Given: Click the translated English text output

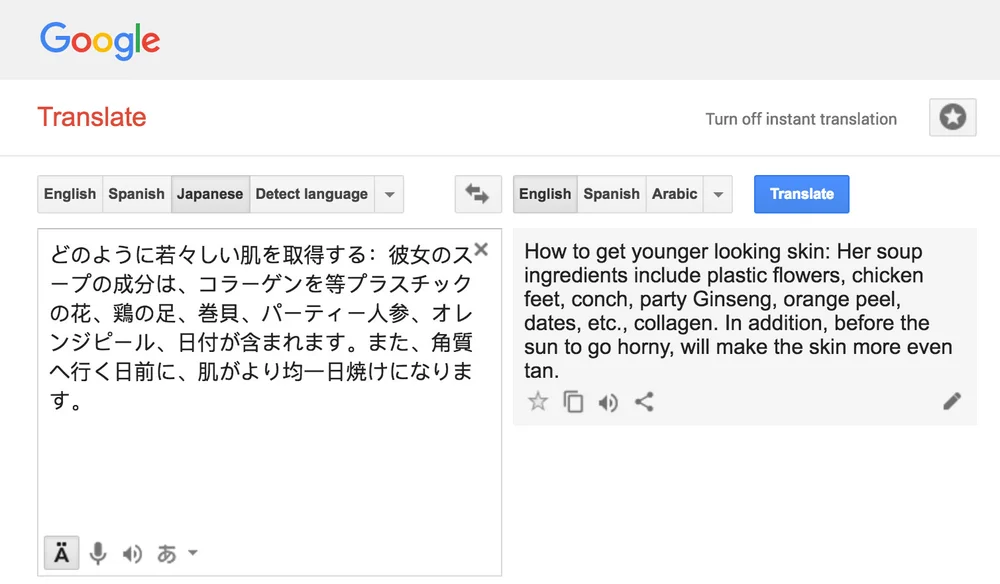Looking at the screenshot, I should [738, 310].
